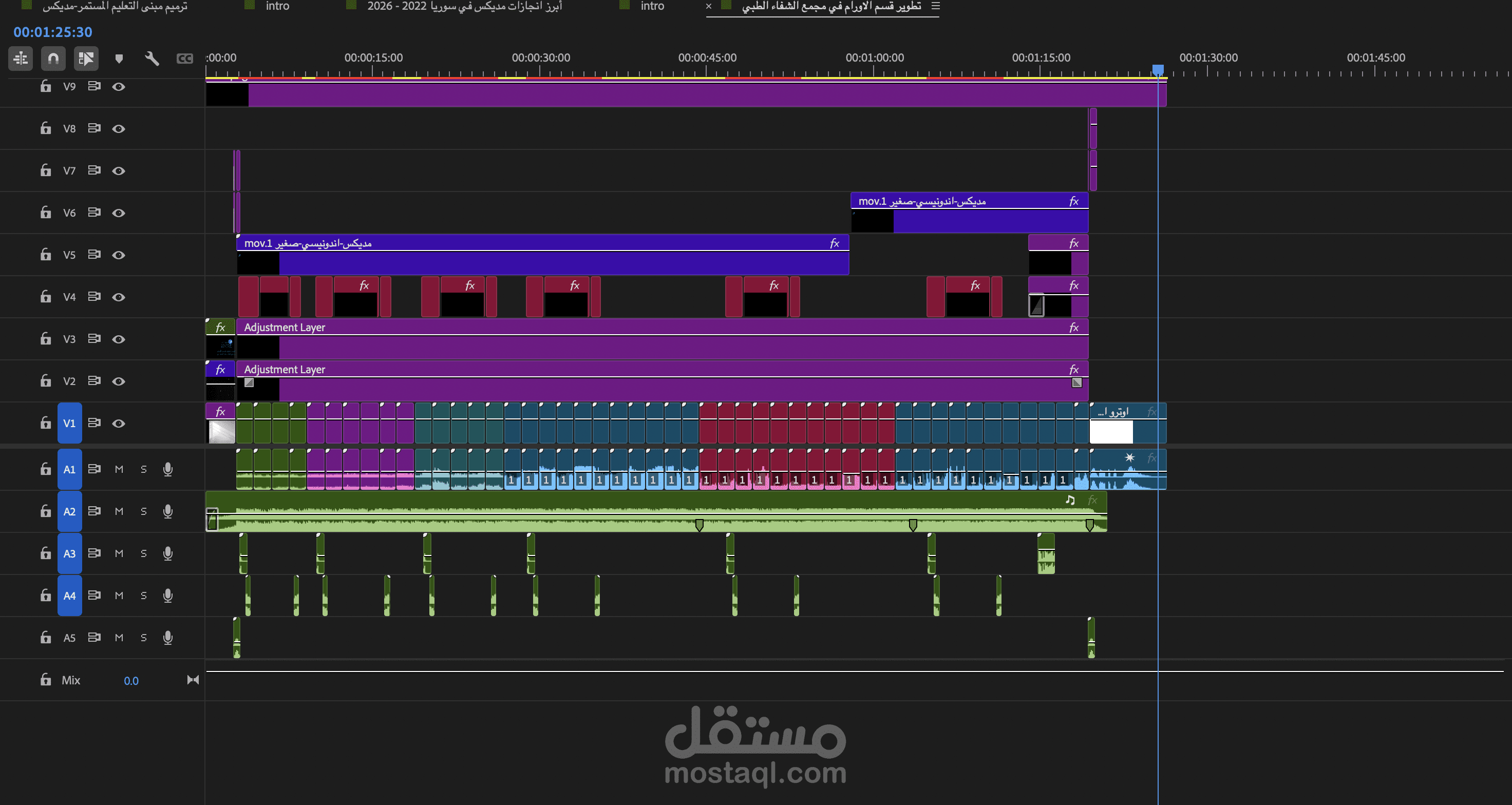Toggle V1 track targeting button
Screen dimensions: 1512x805
[x=69, y=423]
